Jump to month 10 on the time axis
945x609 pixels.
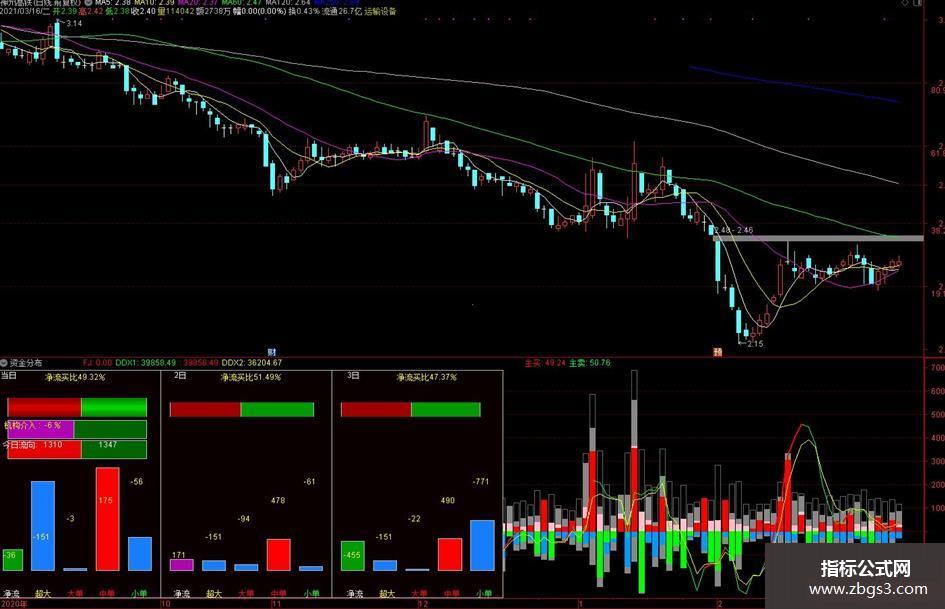point(166,604)
